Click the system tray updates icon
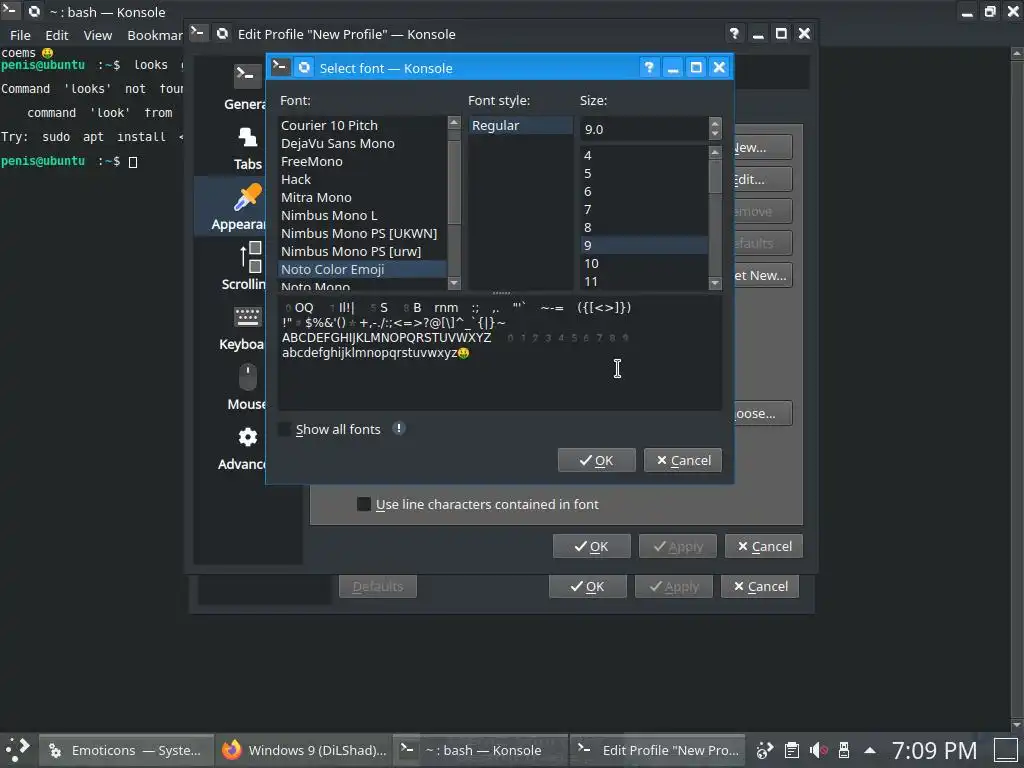 [765, 750]
